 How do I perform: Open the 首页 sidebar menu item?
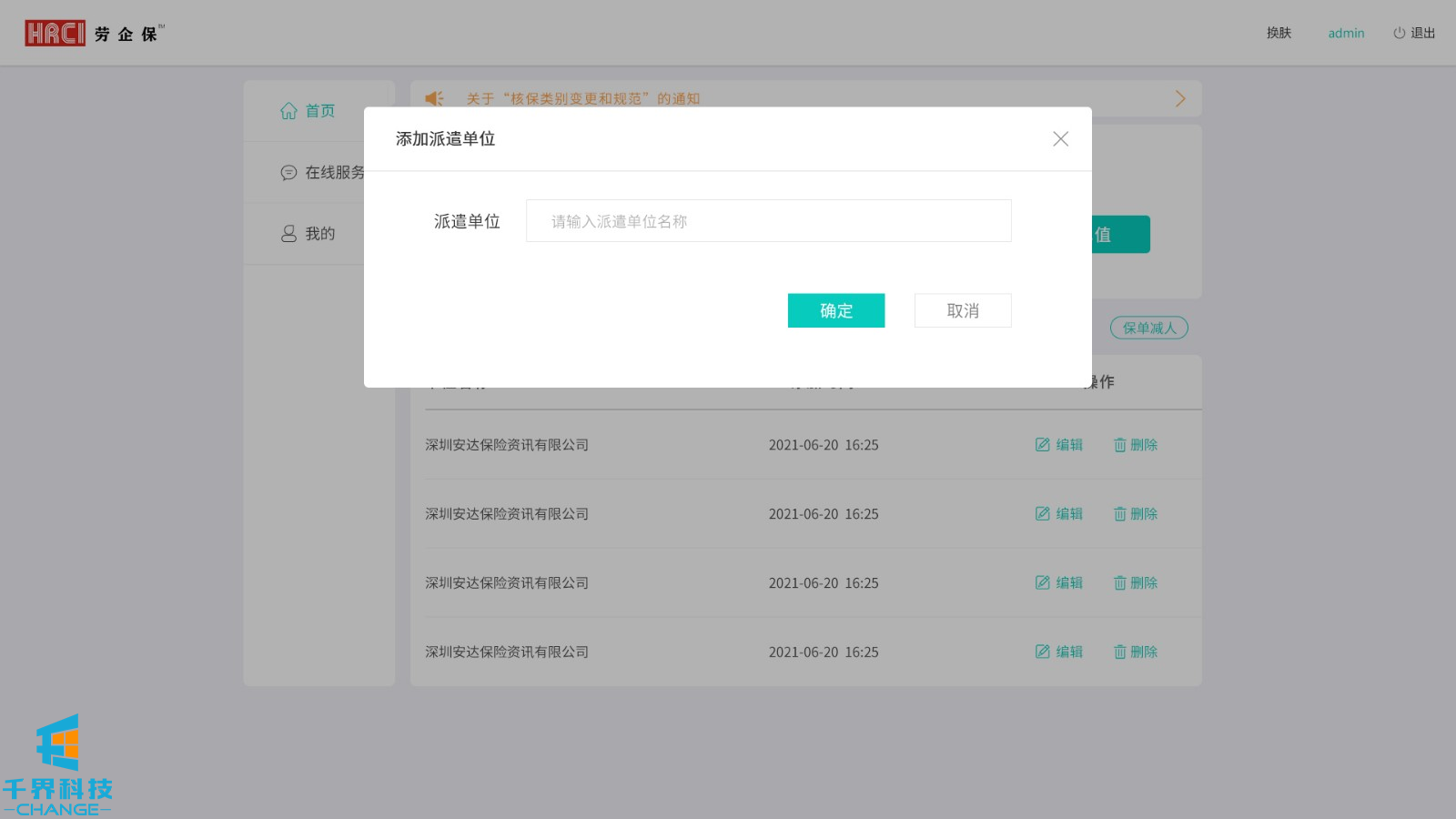tap(318, 111)
